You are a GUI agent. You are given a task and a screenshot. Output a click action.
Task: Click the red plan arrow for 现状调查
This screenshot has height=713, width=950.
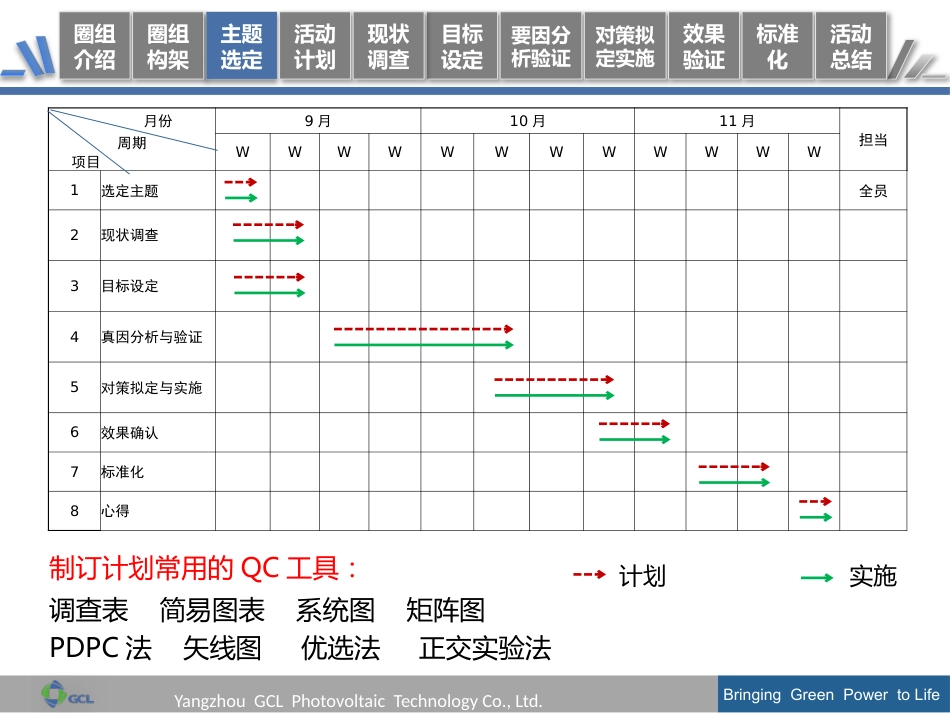click(268, 224)
